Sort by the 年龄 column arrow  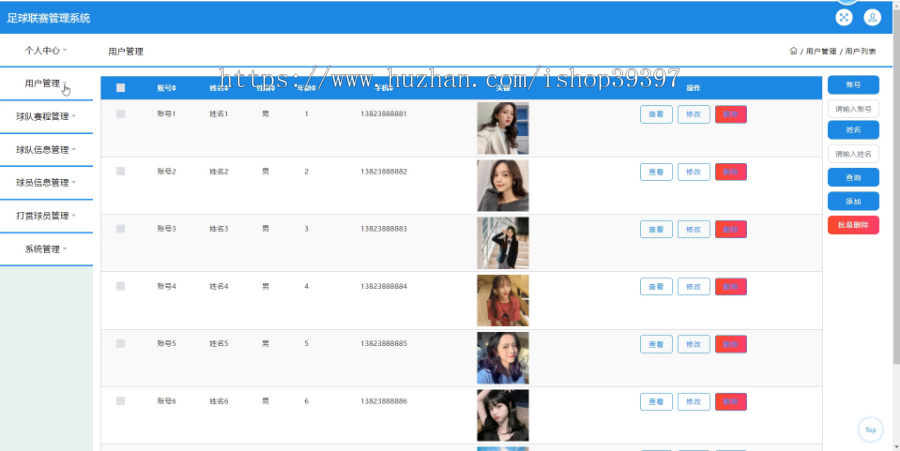click(x=314, y=88)
